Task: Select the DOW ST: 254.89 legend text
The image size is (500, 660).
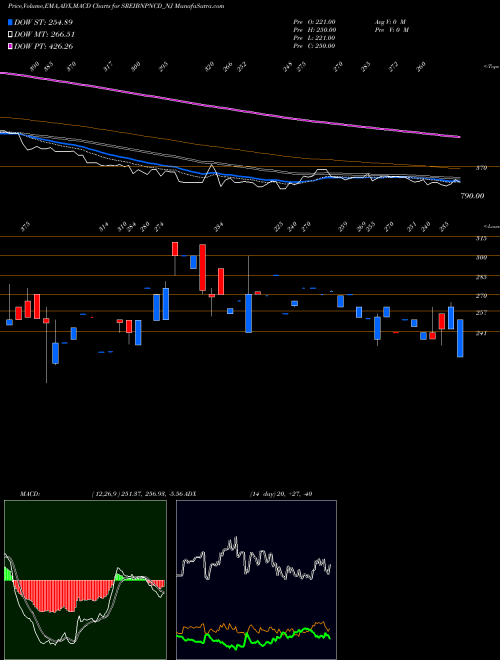Action: tap(44, 22)
